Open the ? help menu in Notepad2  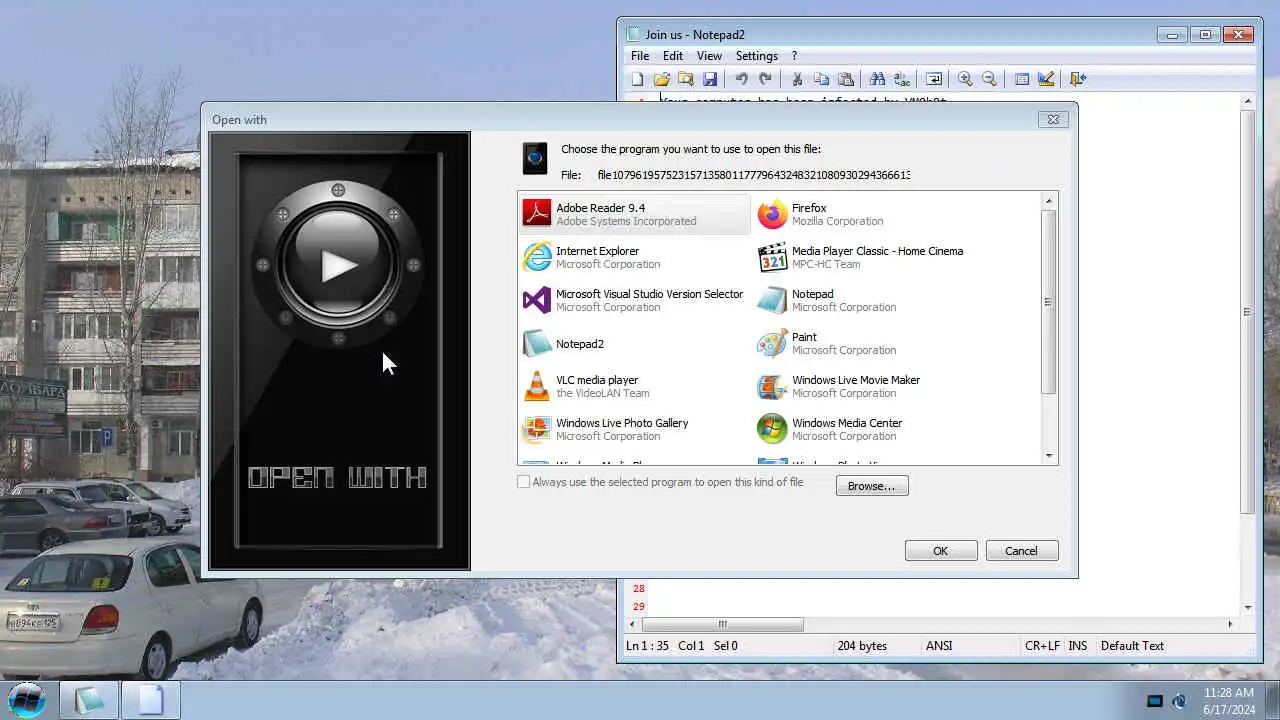click(x=795, y=56)
